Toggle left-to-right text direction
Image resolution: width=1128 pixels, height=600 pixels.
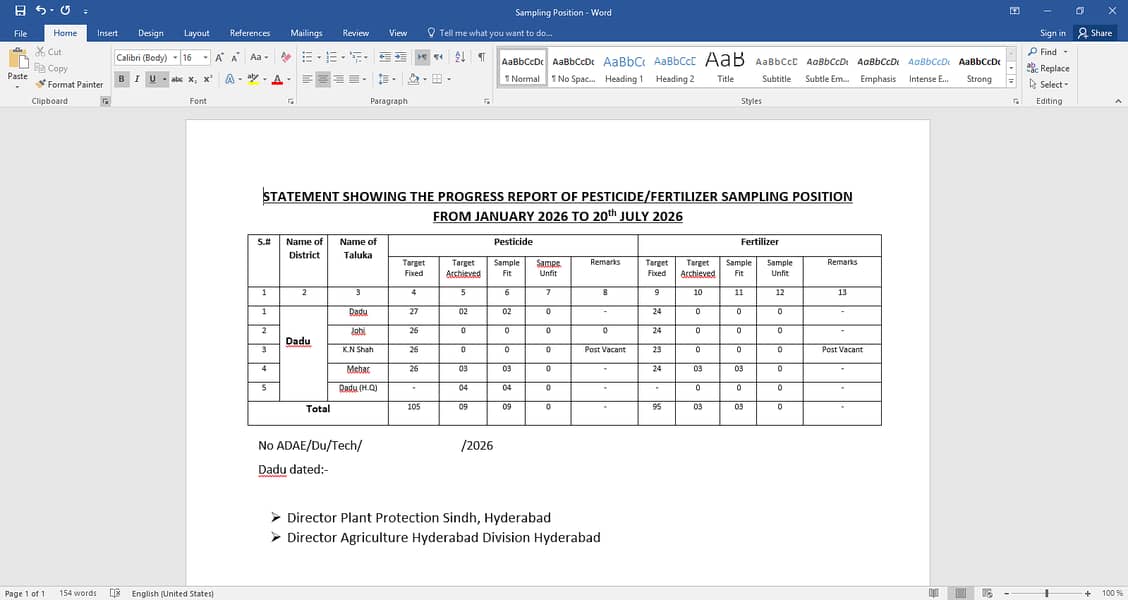point(422,58)
